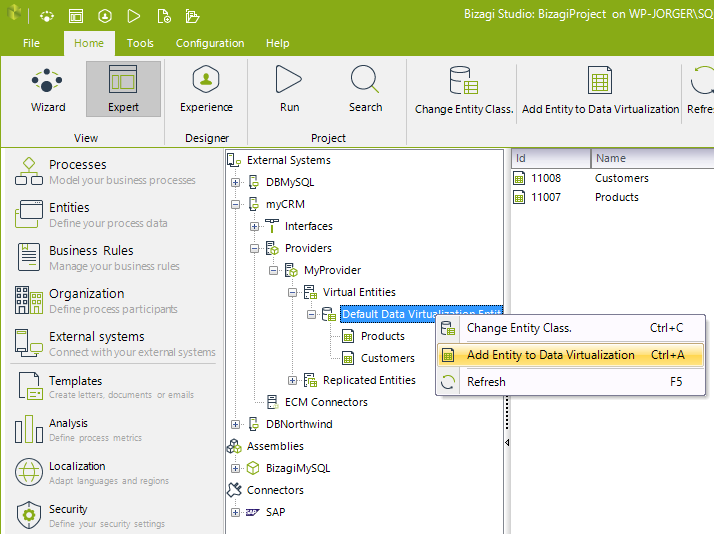Expand the BizagiMySQL node
Image resolution: width=714 pixels, height=534 pixels.
tap(235, 468)
